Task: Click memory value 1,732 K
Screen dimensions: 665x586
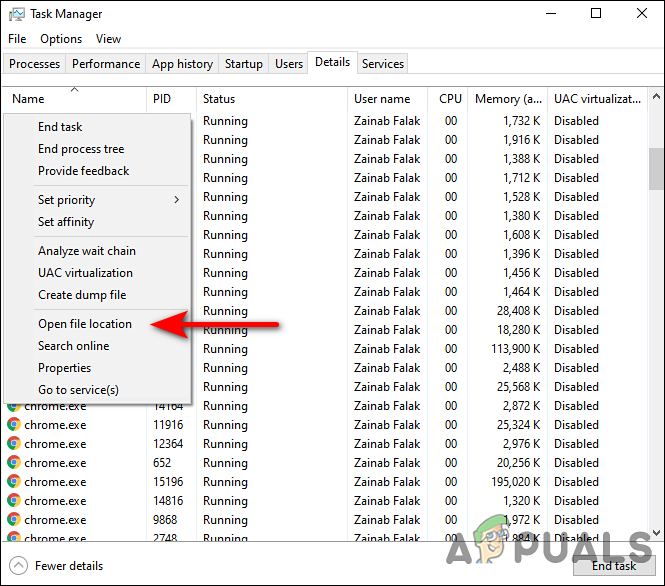Action: (x=522, y=121)
